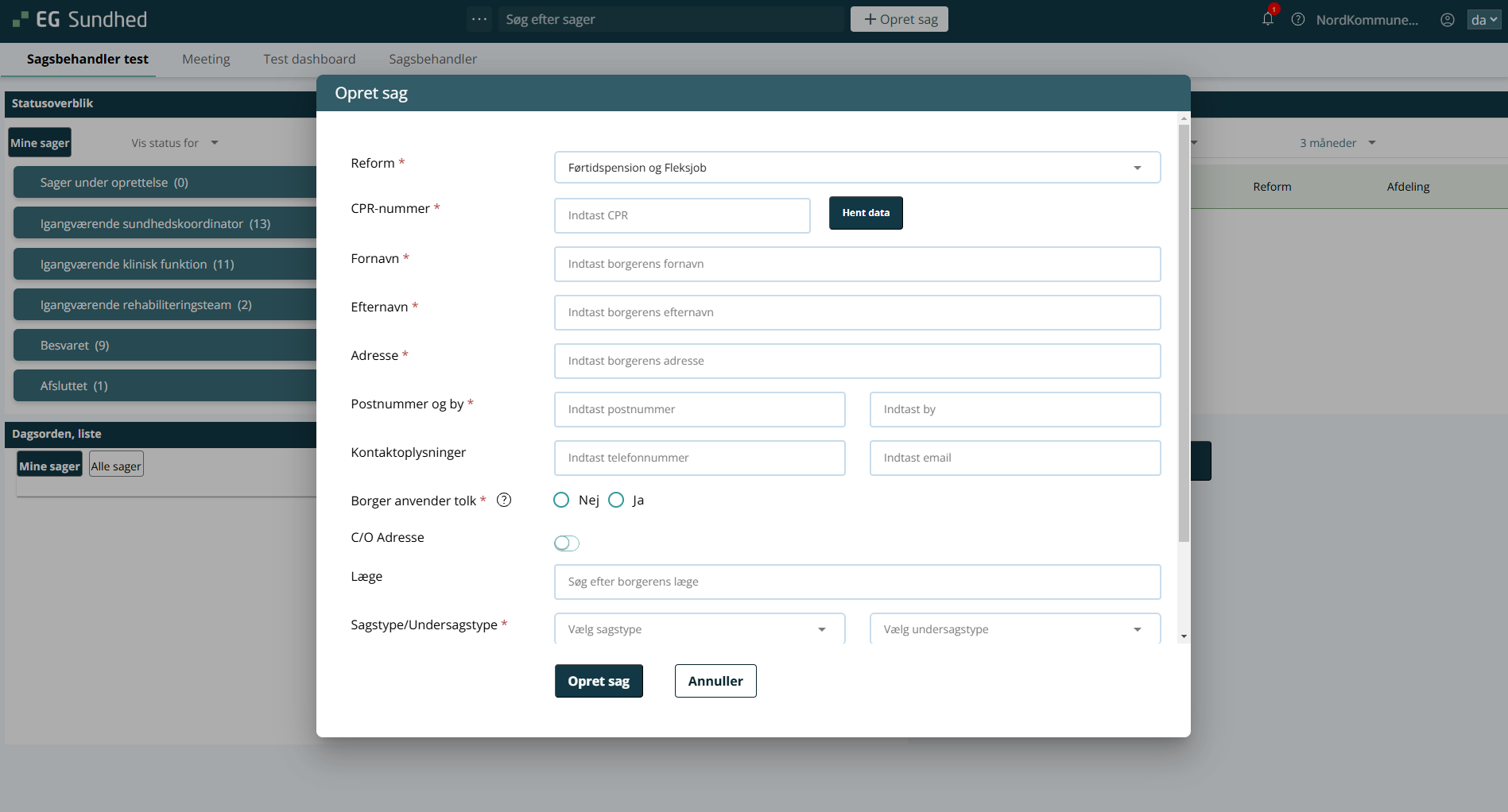Open the three-dots menu beside search
The height and width of the screenshot is (812, 1508).
coord(479,19)
